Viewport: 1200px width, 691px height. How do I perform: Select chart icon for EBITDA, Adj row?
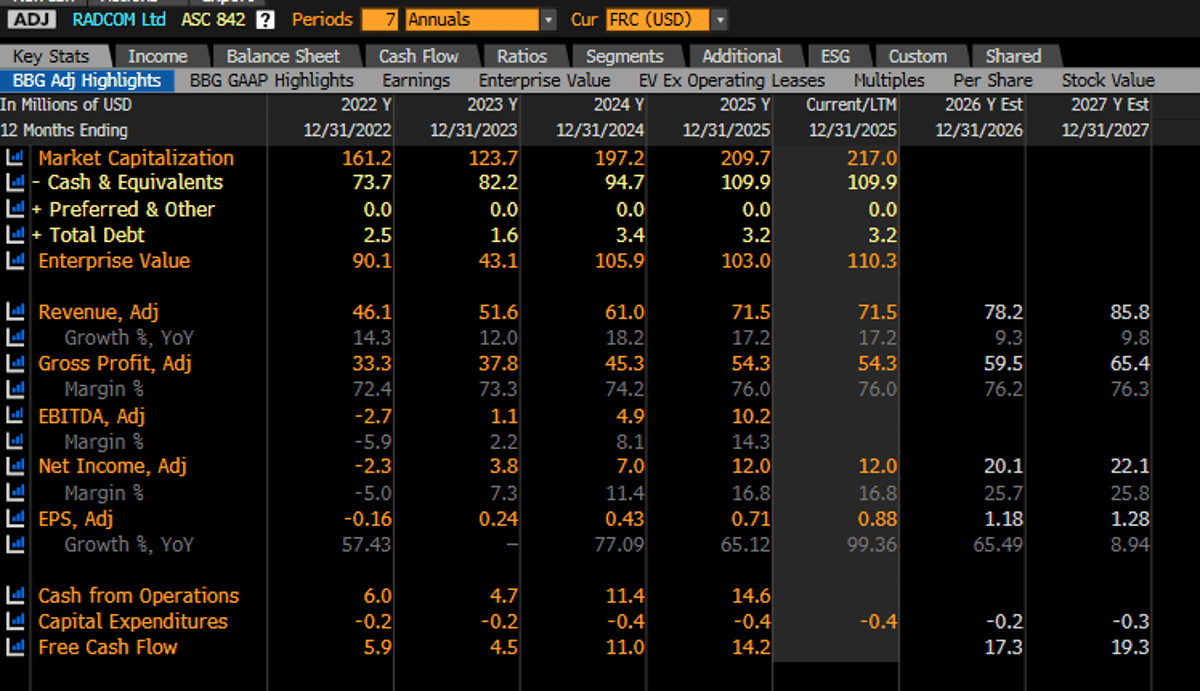click(15, 416)
